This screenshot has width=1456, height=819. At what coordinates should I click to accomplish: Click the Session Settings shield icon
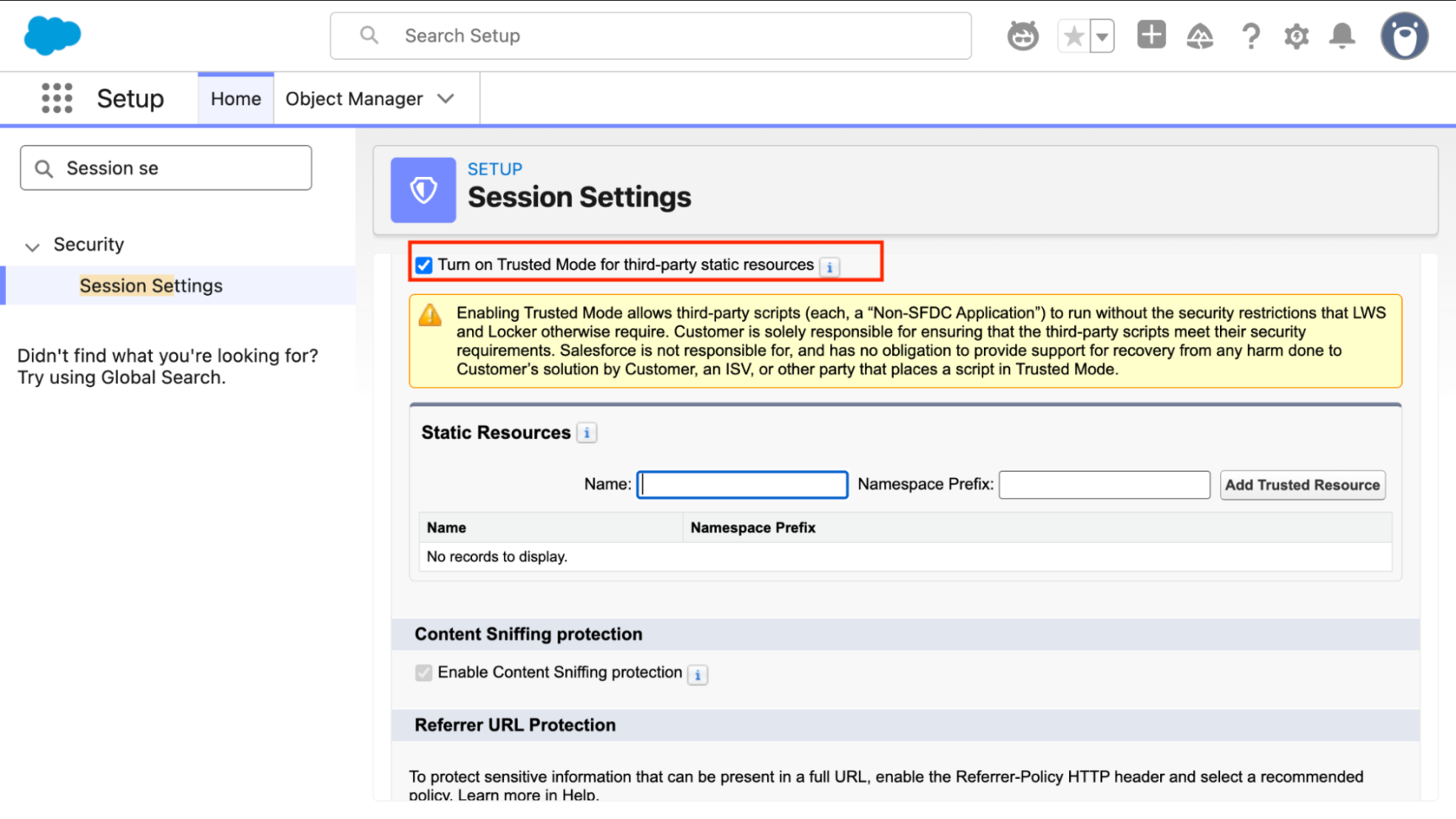point(423,190)
